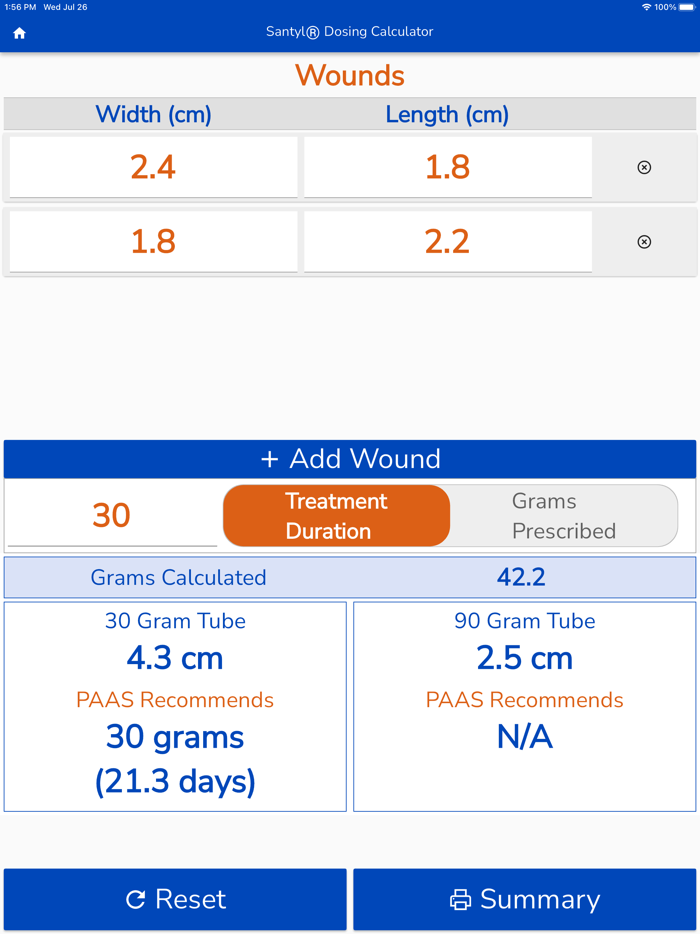This screenshot has height=934, width=700.
Task: Open the Summary view
Action: (x=524, y=899)
